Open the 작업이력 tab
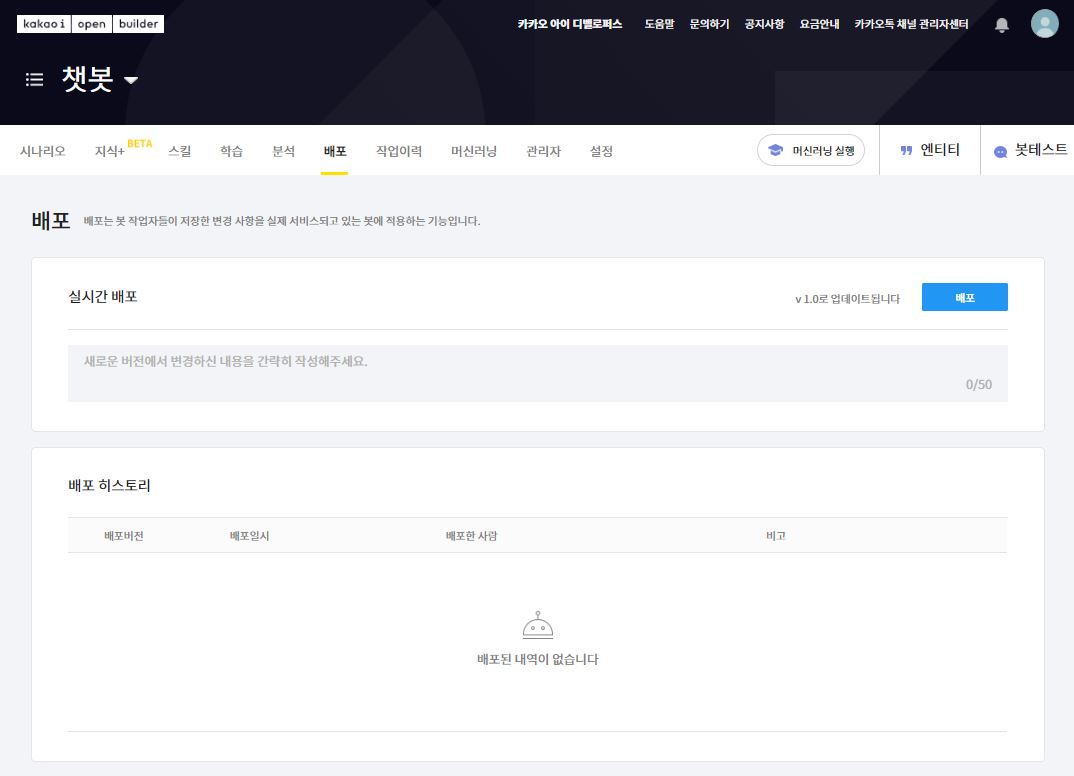The image size is (1074, 776). (x=399, y=151)
